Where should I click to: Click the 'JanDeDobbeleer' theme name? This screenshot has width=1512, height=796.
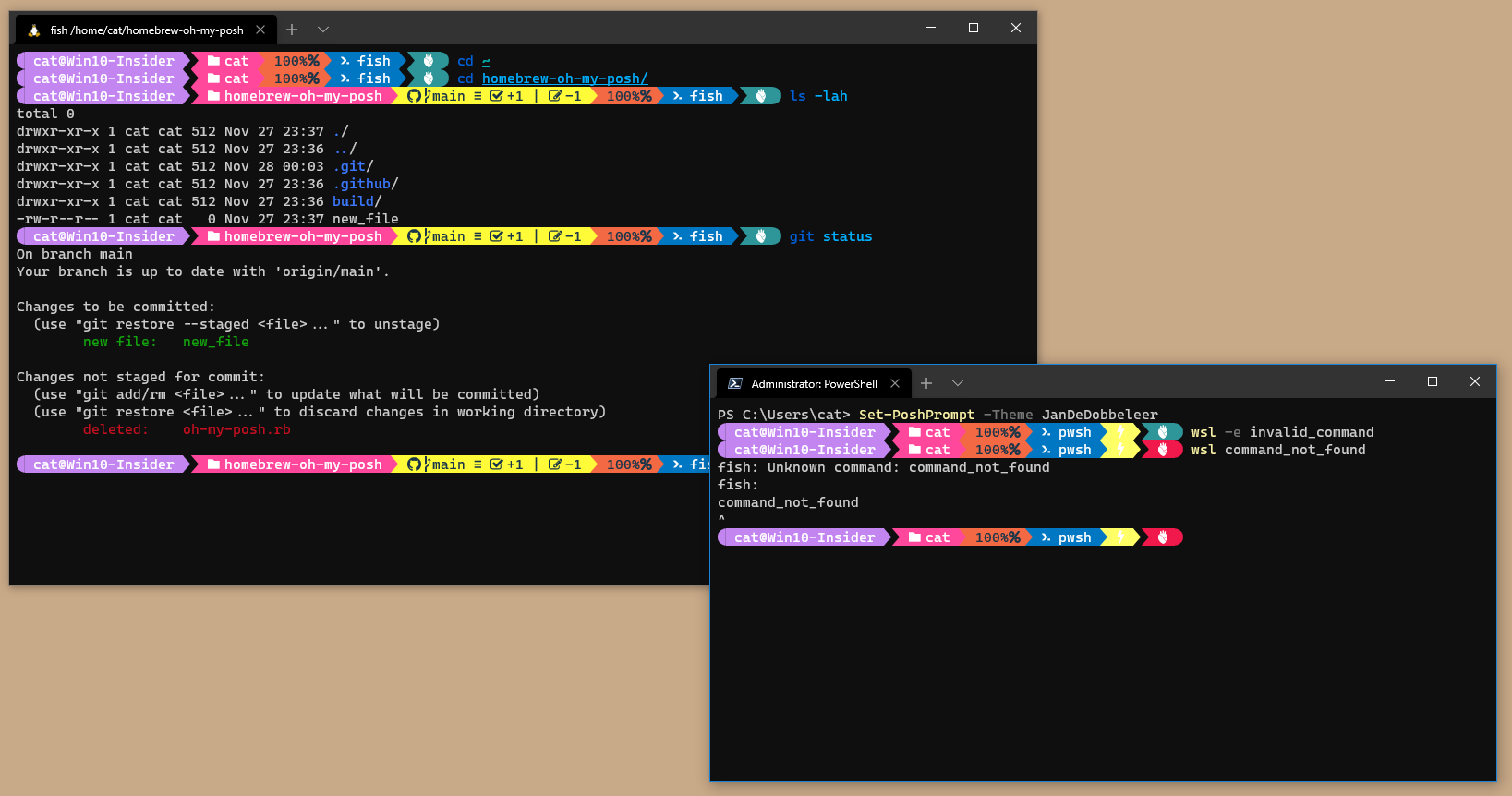[1100, 415]
